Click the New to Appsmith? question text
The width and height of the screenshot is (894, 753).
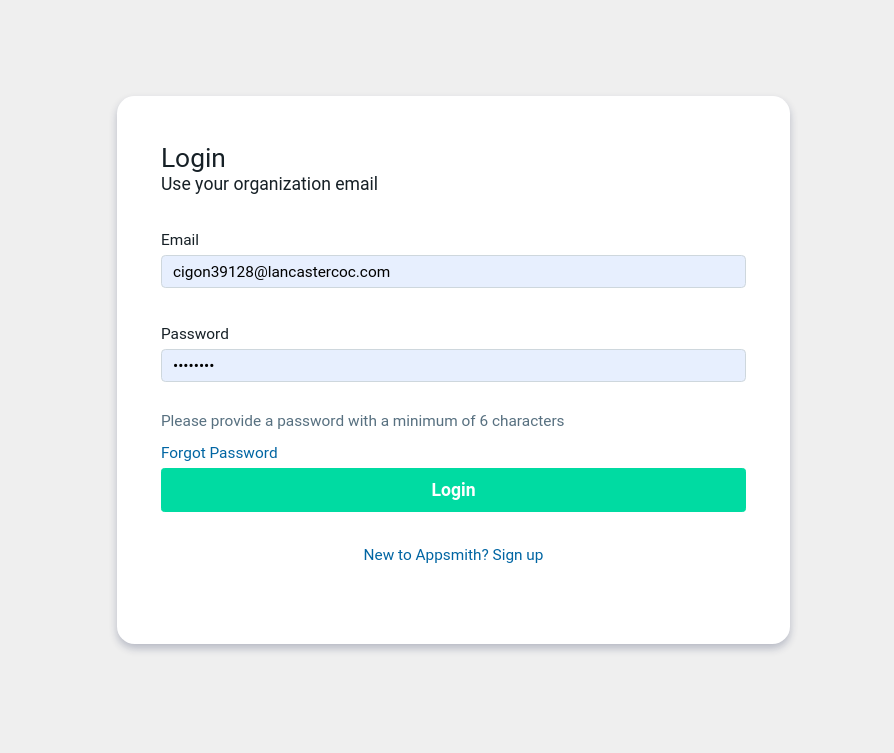click(x=426, y=555)
